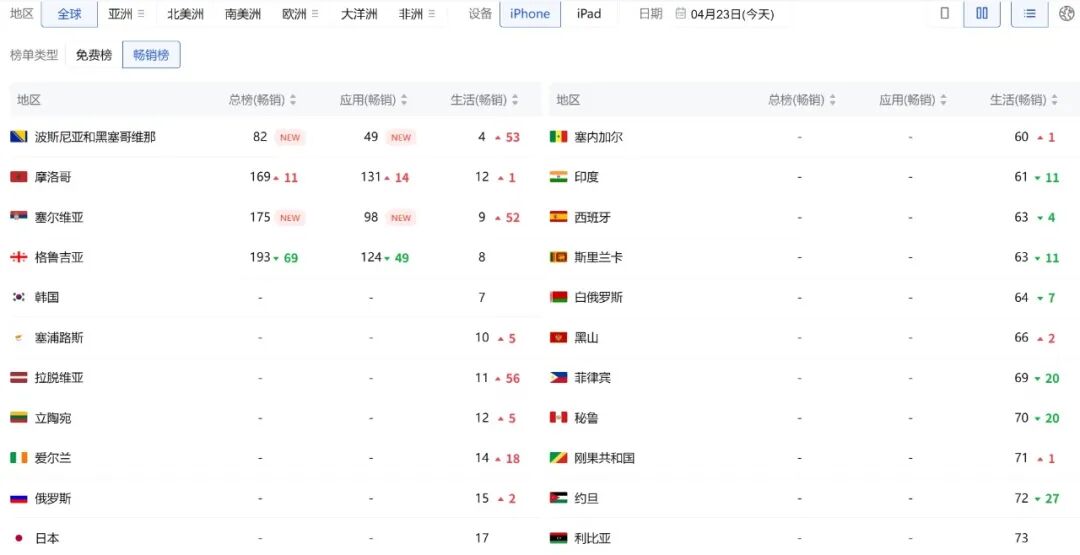Click 秘鲁 lifestyle rank 70
This screenshot has width=1080, height=555.
(x=1021, y=417)
